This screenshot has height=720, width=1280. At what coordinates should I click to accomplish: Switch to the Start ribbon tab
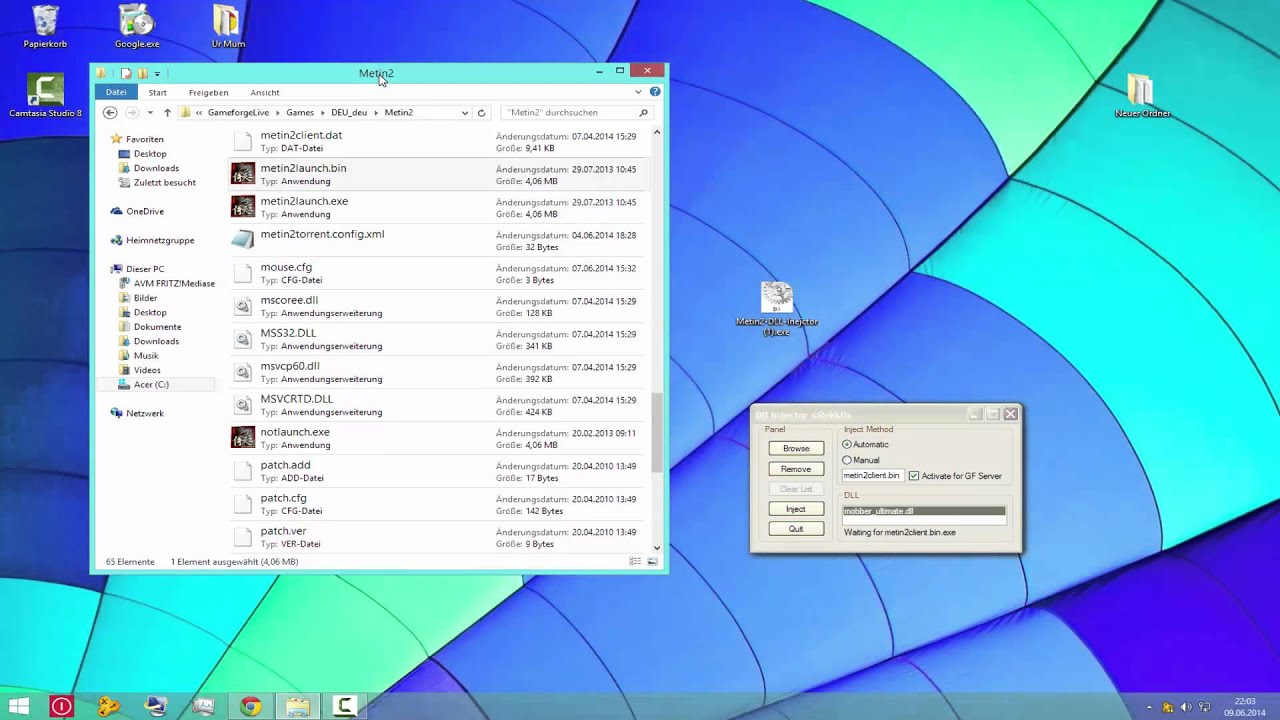coord(158,92)
